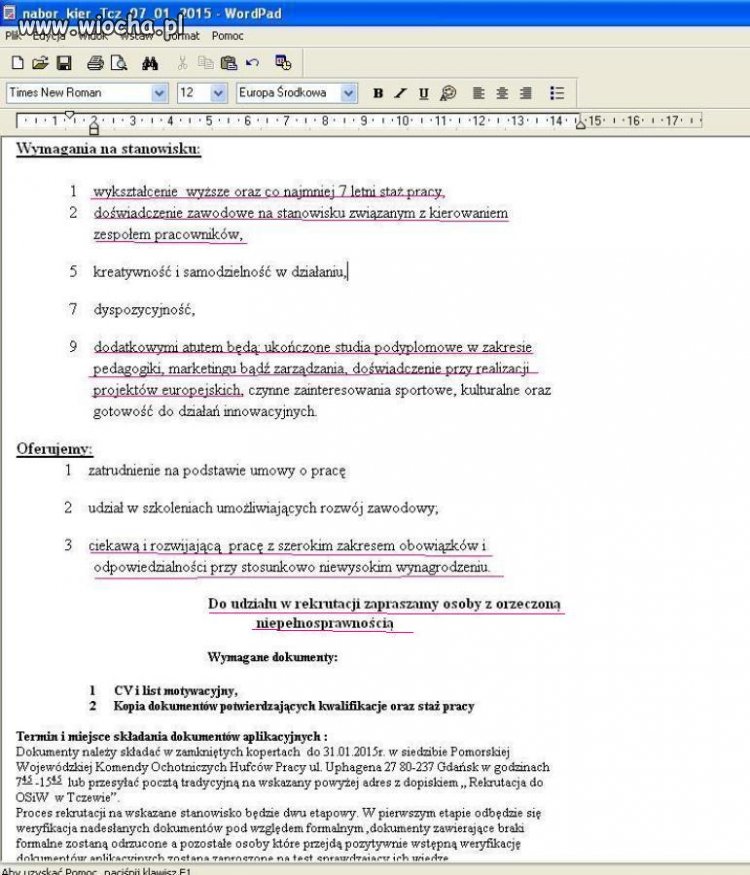Viewport: 750px width, 875px height.
Task: Open the Times New Roman font dropdown
Action: pos(159,93)
